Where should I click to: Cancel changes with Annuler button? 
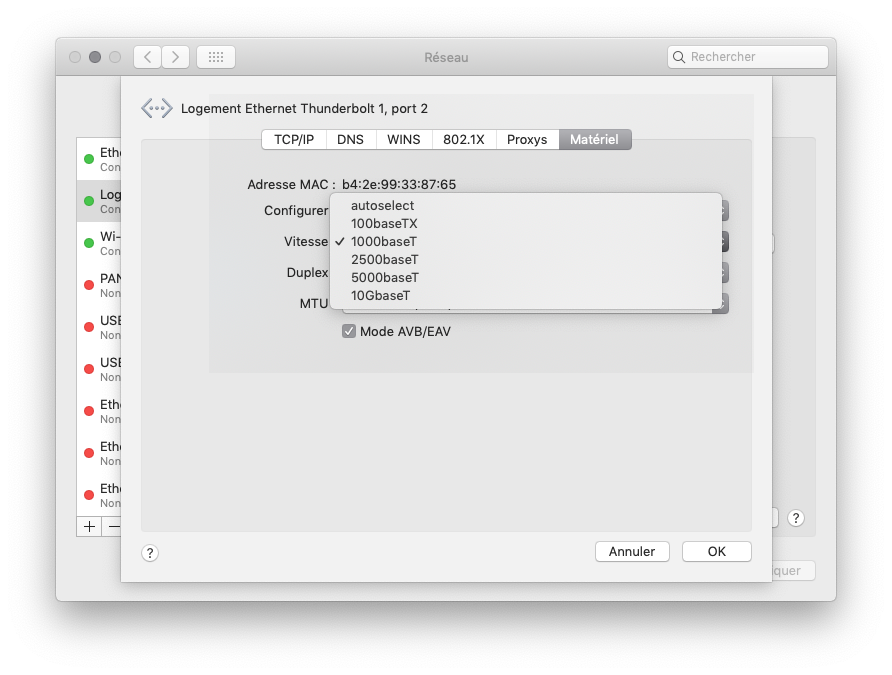click(632, 552)
